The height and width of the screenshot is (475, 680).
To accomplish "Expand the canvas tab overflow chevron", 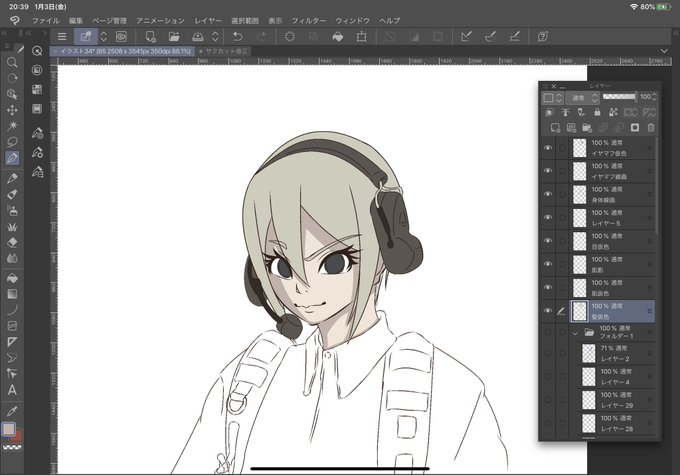I will (664, 51).
